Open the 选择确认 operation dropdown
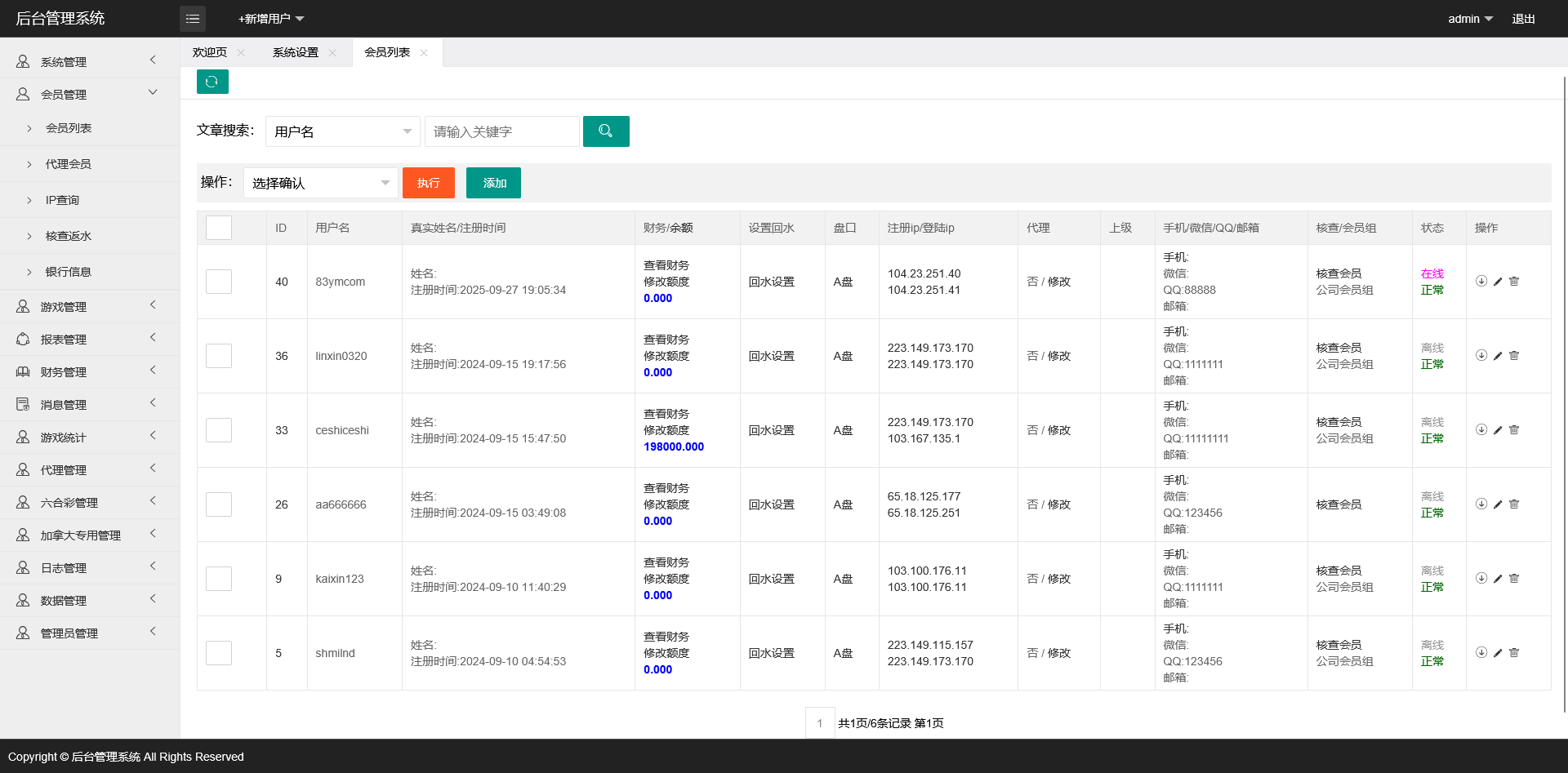 click(320, 183)
